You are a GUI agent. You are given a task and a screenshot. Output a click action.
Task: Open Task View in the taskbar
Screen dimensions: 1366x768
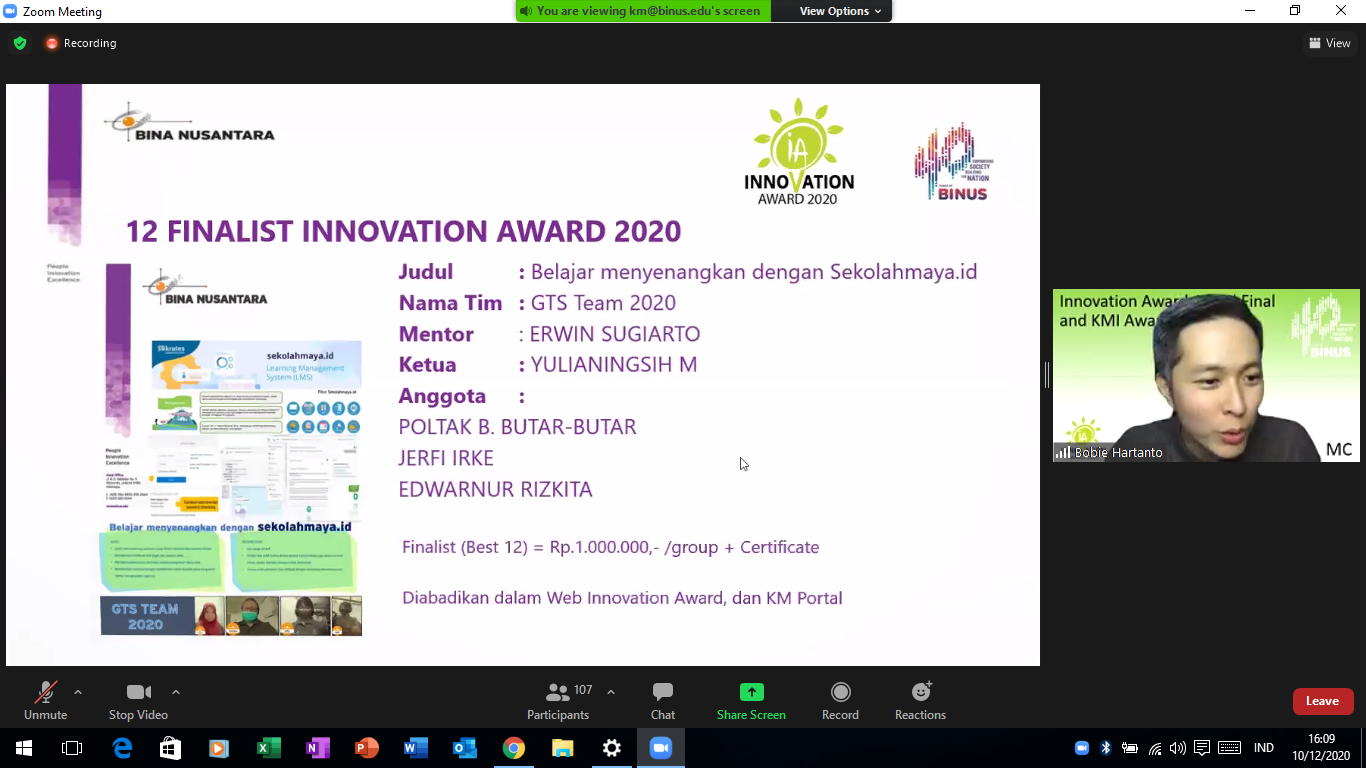pyautogui.click(x=72, y=748)
